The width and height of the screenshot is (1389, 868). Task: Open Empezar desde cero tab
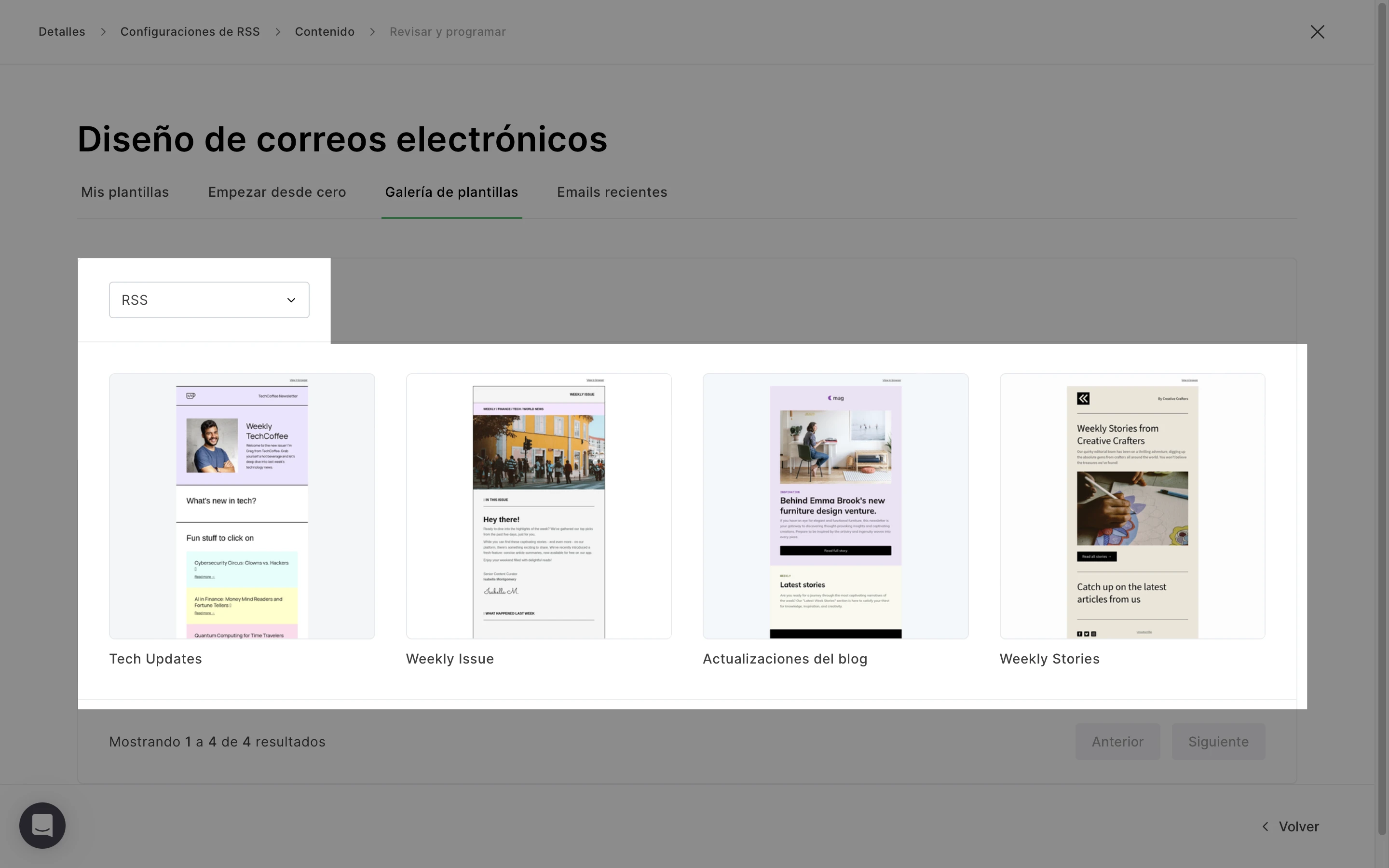tap(277, 192)
